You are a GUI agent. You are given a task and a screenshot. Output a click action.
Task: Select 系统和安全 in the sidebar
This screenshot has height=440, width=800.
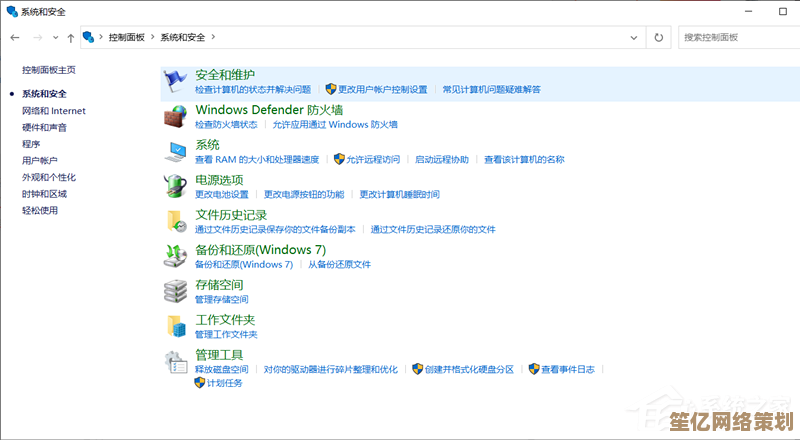point(44,94)
